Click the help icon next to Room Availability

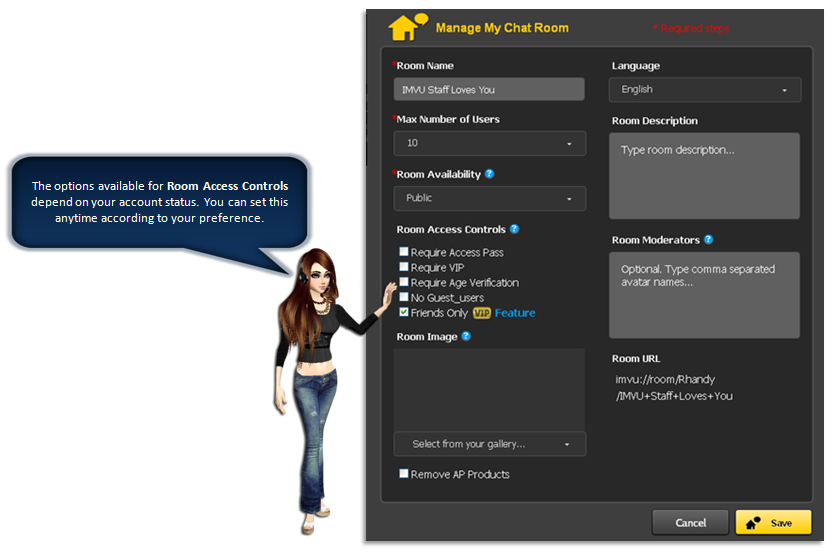[x=490, y=174]
